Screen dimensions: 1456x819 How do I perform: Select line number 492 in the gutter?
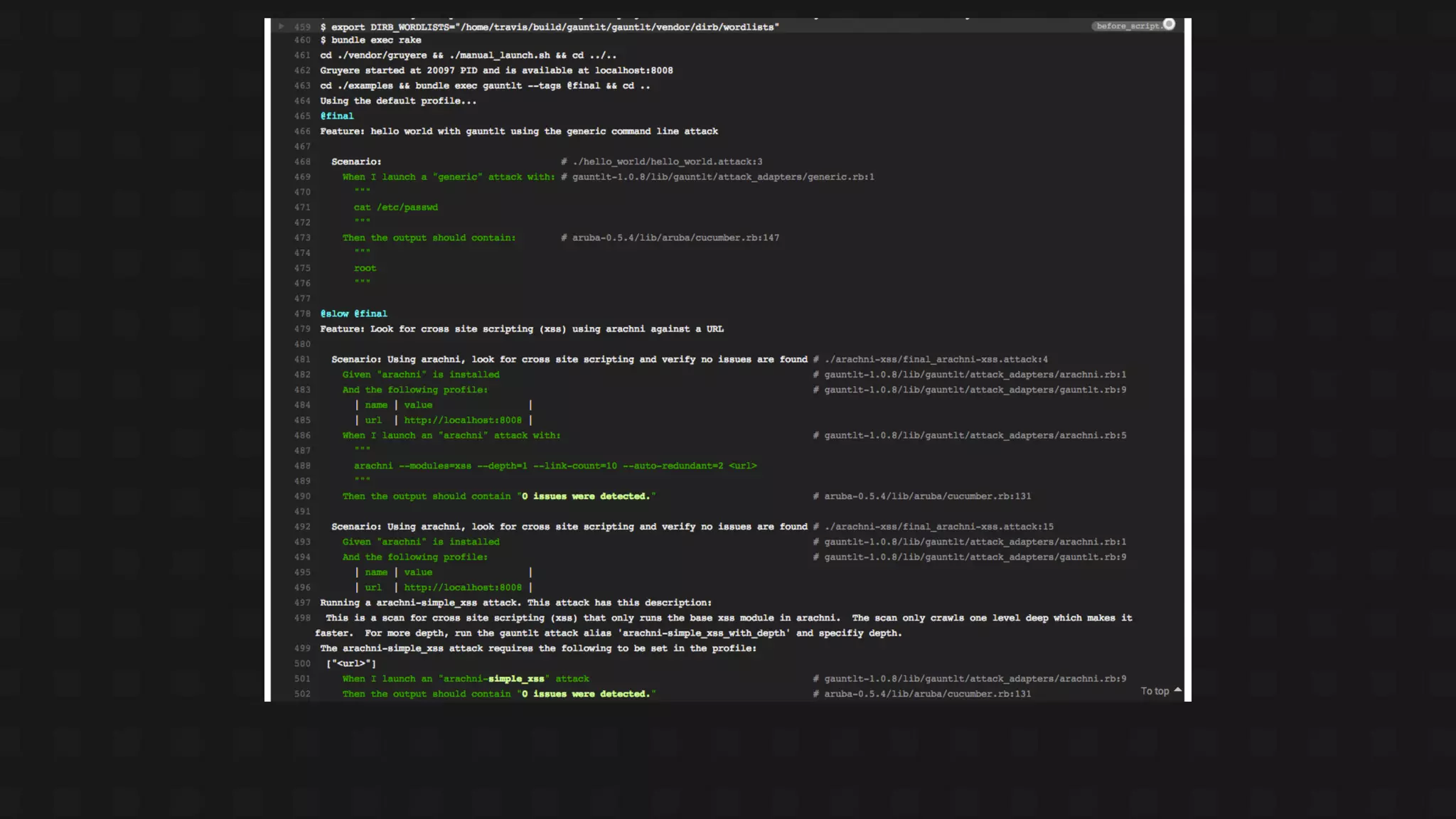click(302, 527)
